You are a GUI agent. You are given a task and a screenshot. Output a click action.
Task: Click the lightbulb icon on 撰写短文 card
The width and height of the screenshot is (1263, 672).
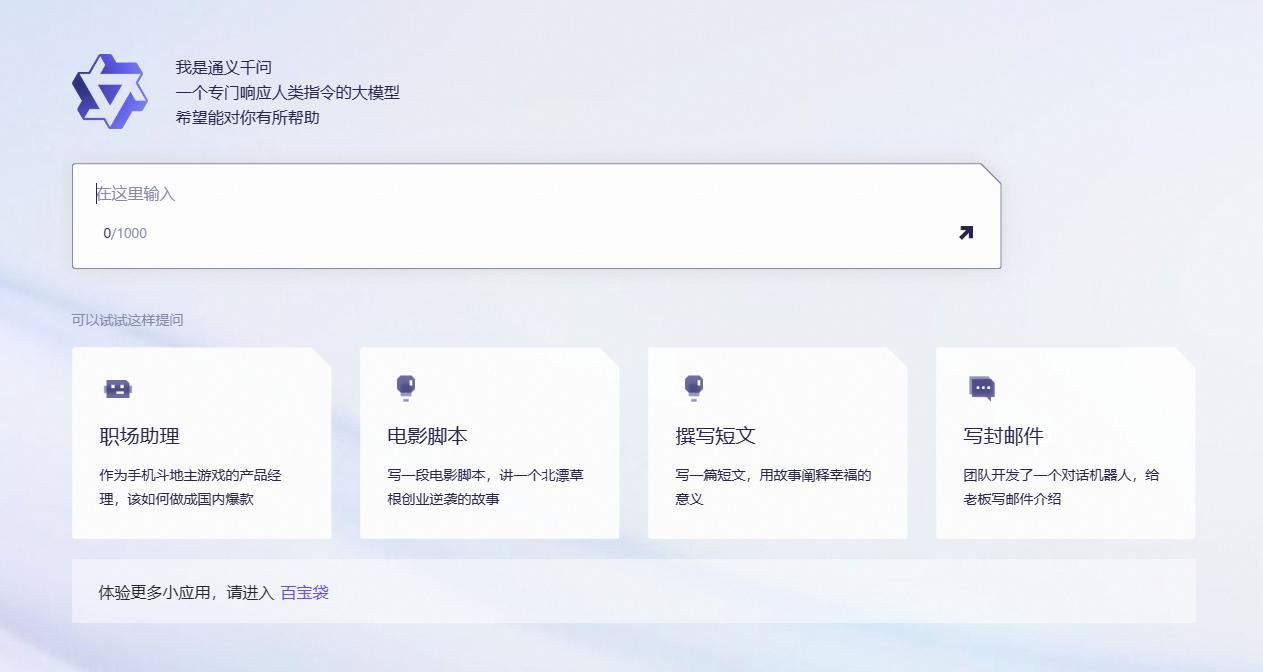tap(694, 388)
